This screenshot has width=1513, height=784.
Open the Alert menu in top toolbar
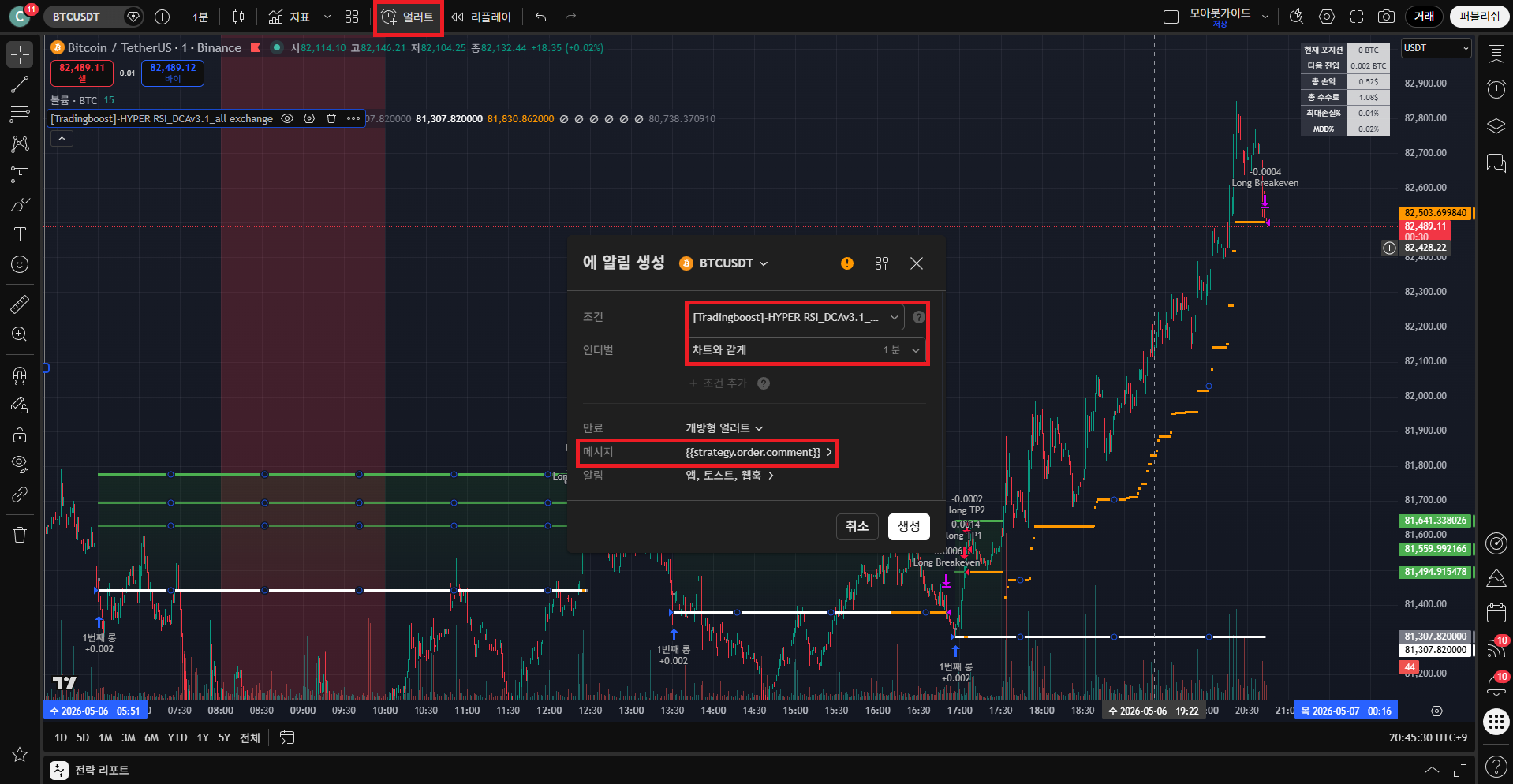pos(408,17)
